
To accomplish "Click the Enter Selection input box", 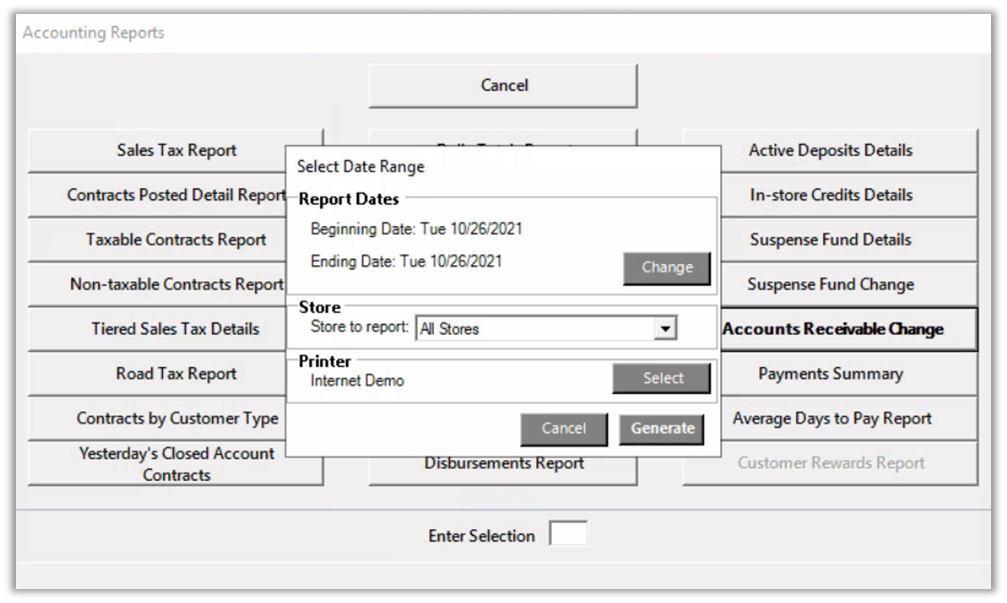I will (569, 535).
